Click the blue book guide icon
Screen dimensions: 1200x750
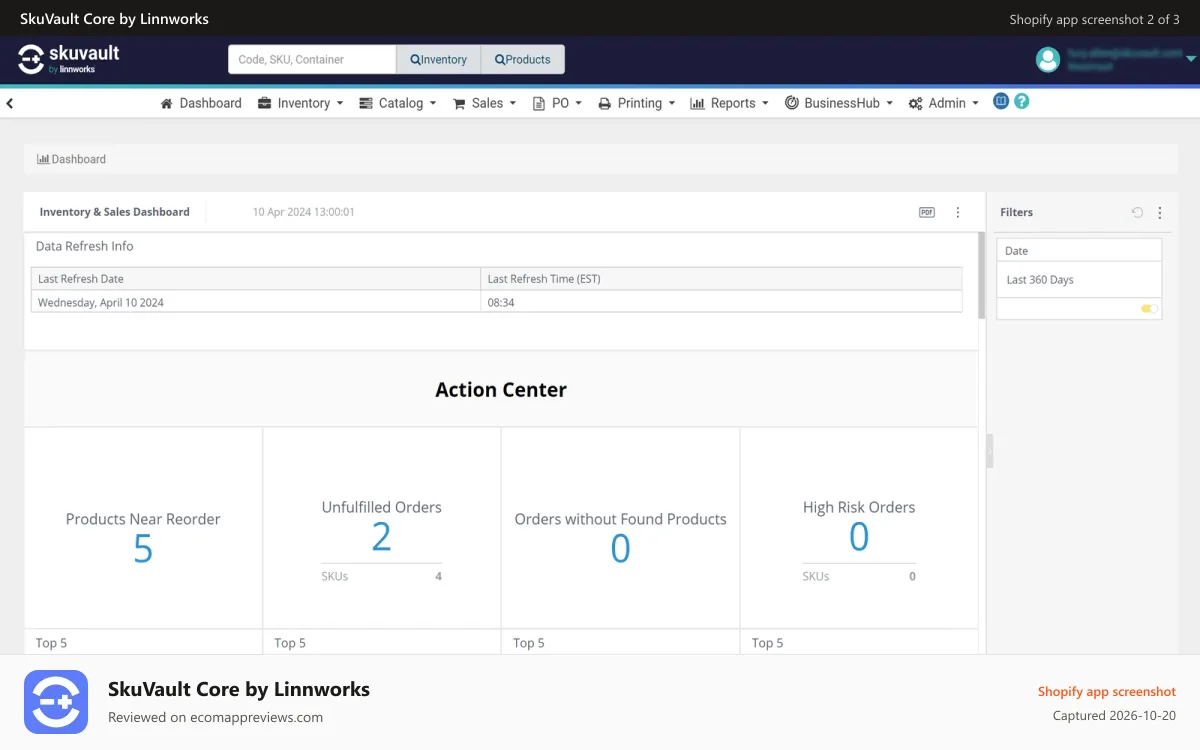[x=1001, y=101]
